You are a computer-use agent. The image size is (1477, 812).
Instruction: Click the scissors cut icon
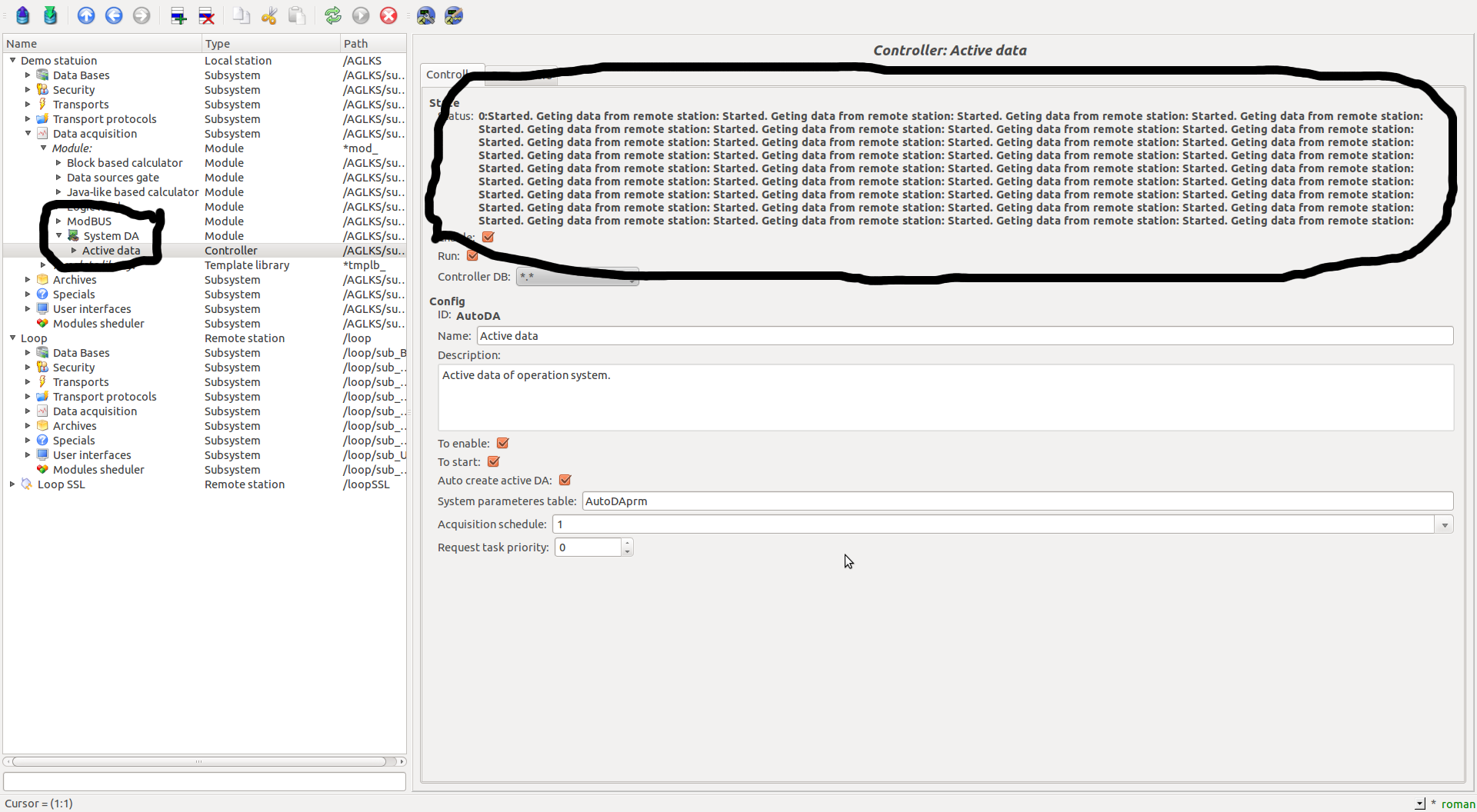pos(268,15)
